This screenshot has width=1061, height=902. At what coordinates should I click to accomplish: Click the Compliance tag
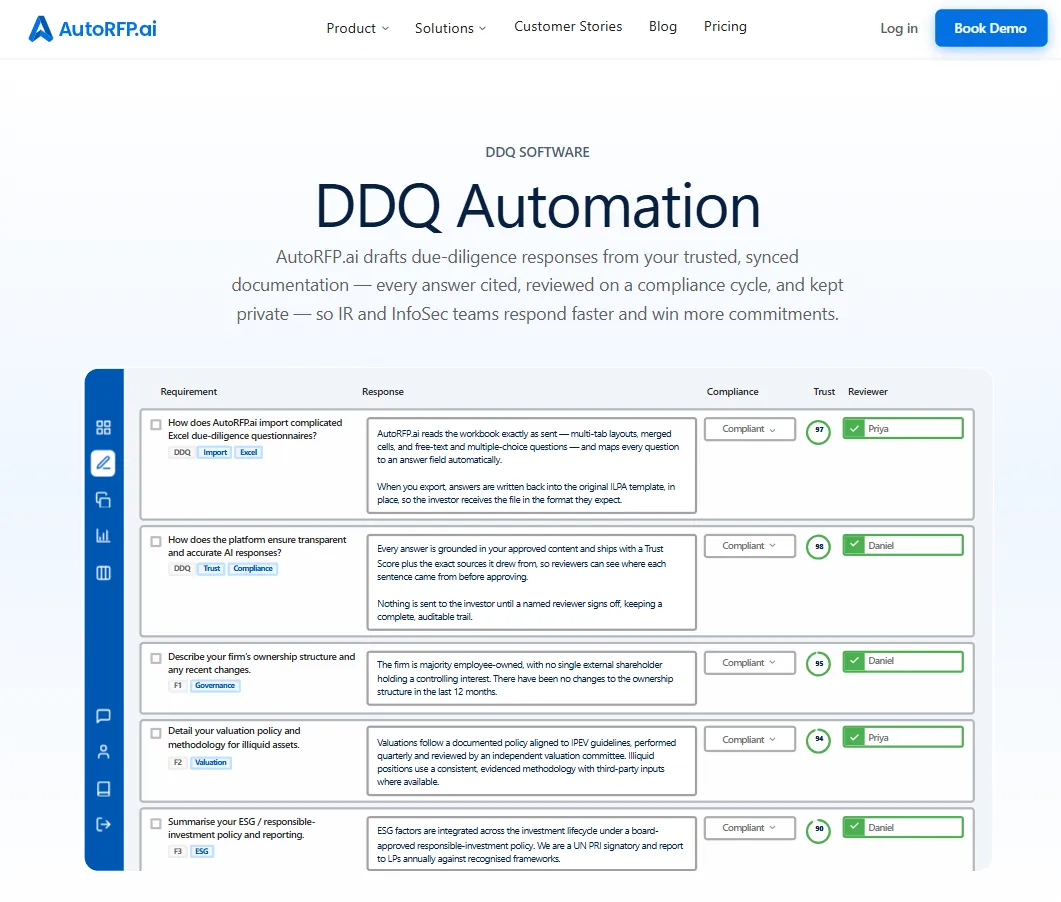(x=252, y=568)
